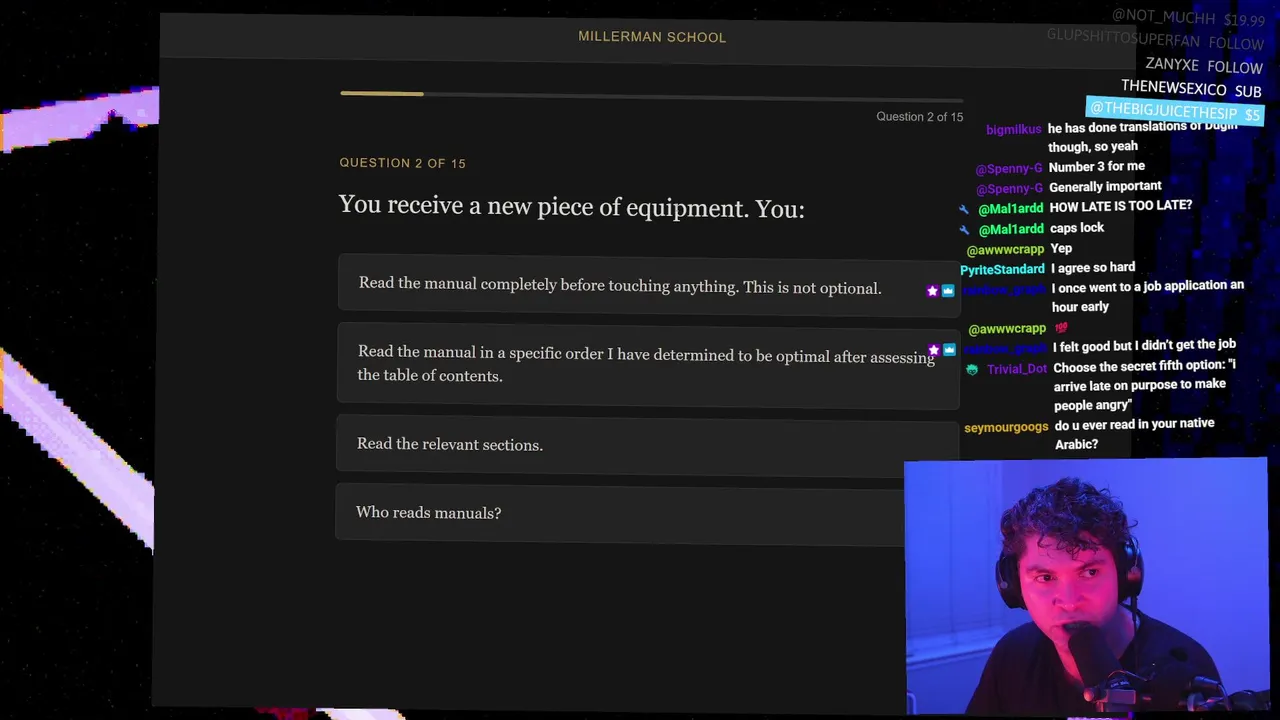The width and height of the screenshot is (1280, 720).
Task: Choose answer "Read the manual in a specific order"
Action: pos(648,364)
